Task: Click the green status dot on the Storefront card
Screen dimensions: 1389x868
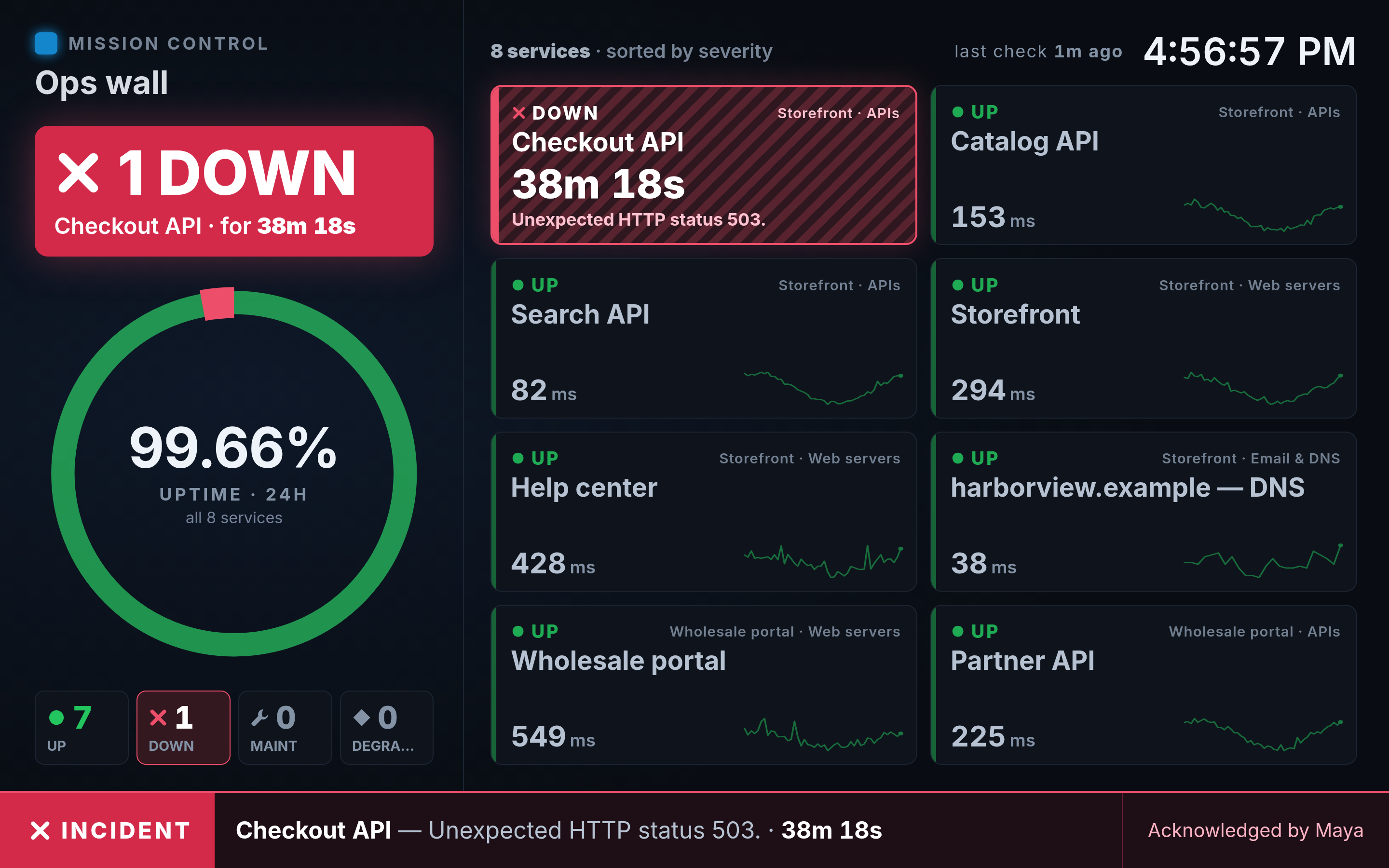Action: [x=957, y=285]
